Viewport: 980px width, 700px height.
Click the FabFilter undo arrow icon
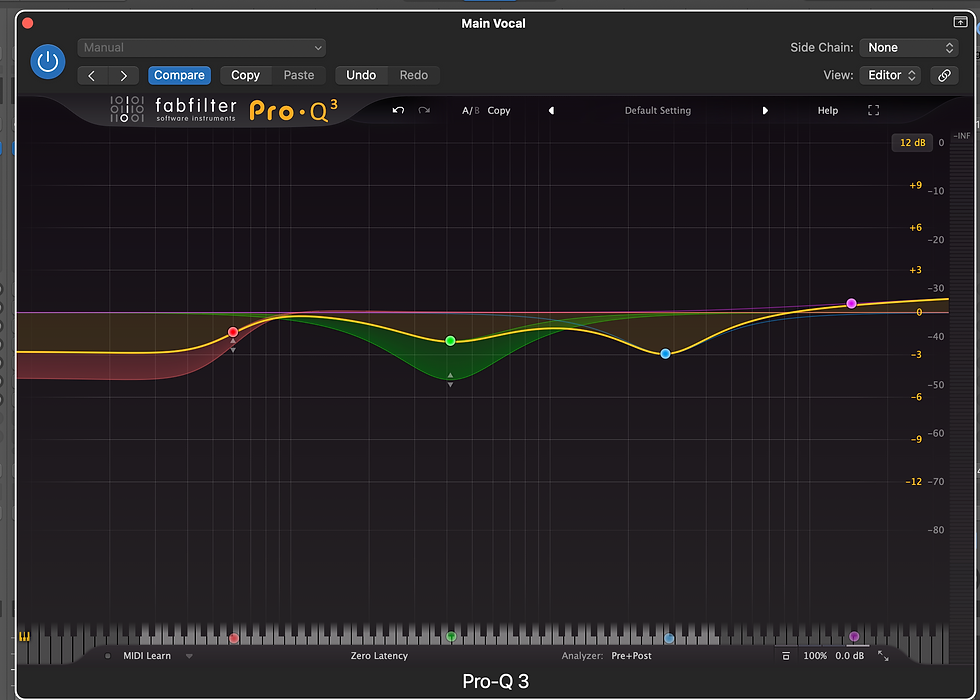click(398, 110)
